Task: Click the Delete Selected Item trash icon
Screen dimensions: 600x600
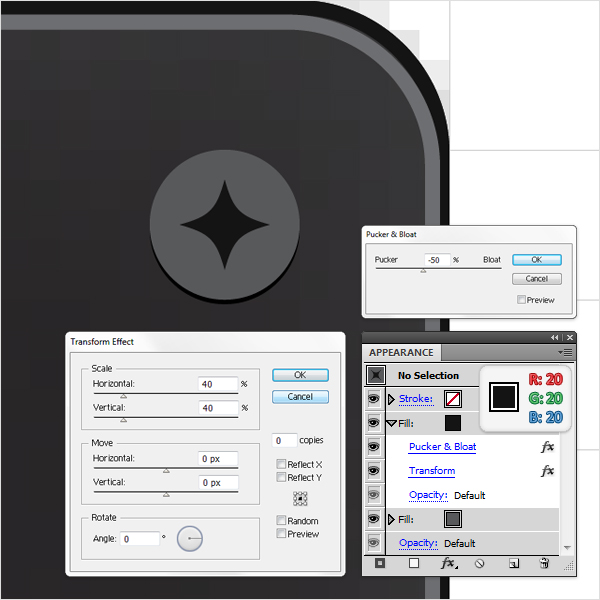Action: (544, 563)
